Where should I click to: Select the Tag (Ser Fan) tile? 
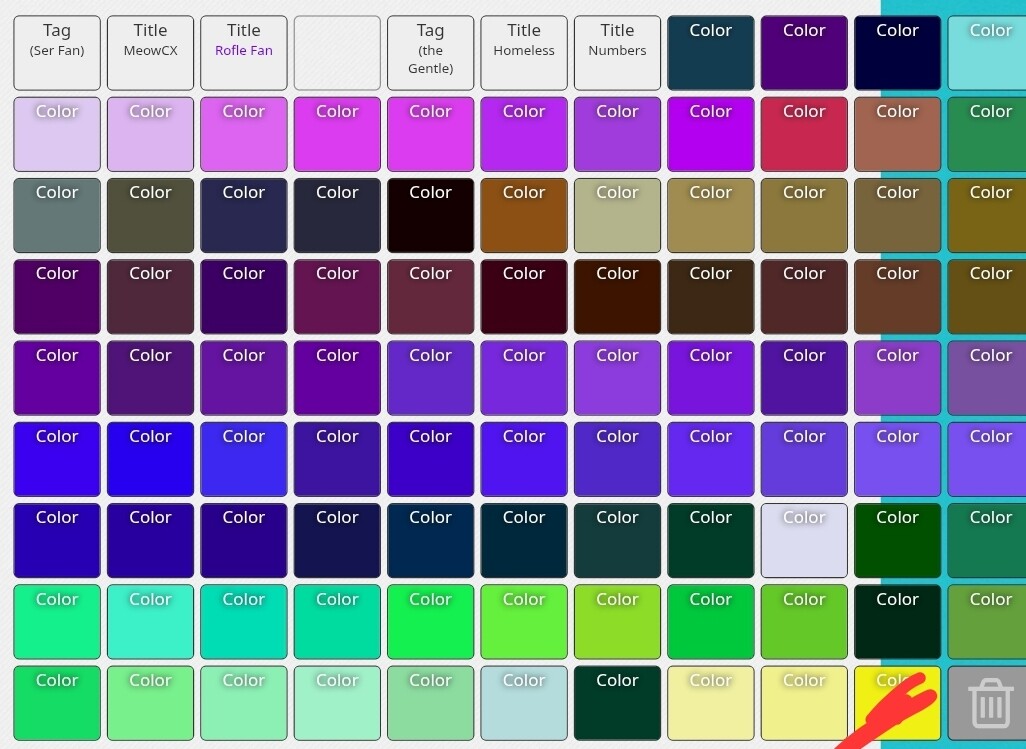[x=57, y=53]
